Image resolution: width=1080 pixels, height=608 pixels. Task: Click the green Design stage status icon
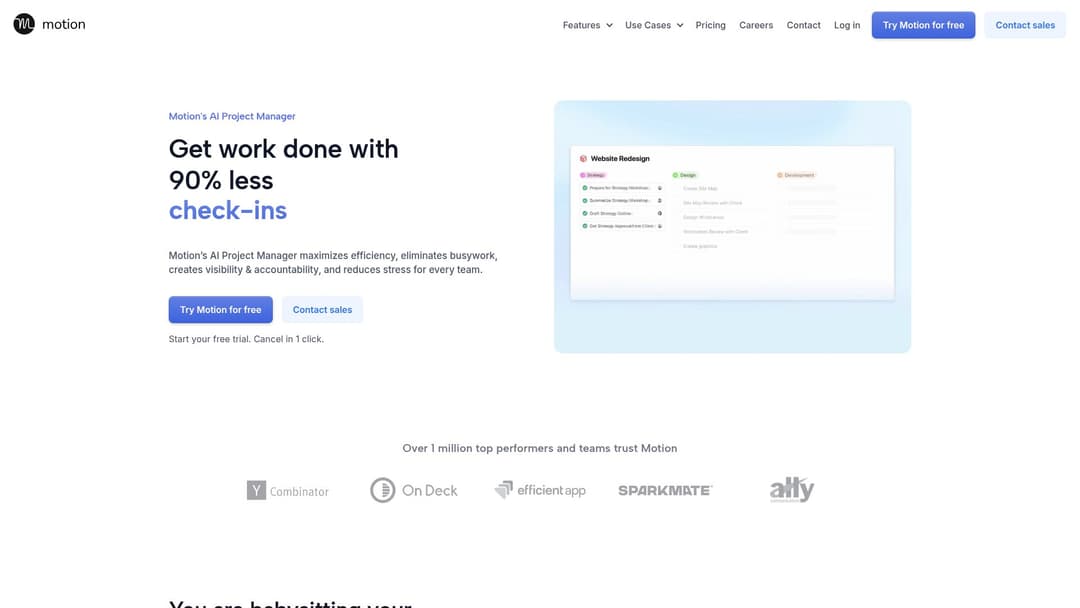tap(675, 175)
